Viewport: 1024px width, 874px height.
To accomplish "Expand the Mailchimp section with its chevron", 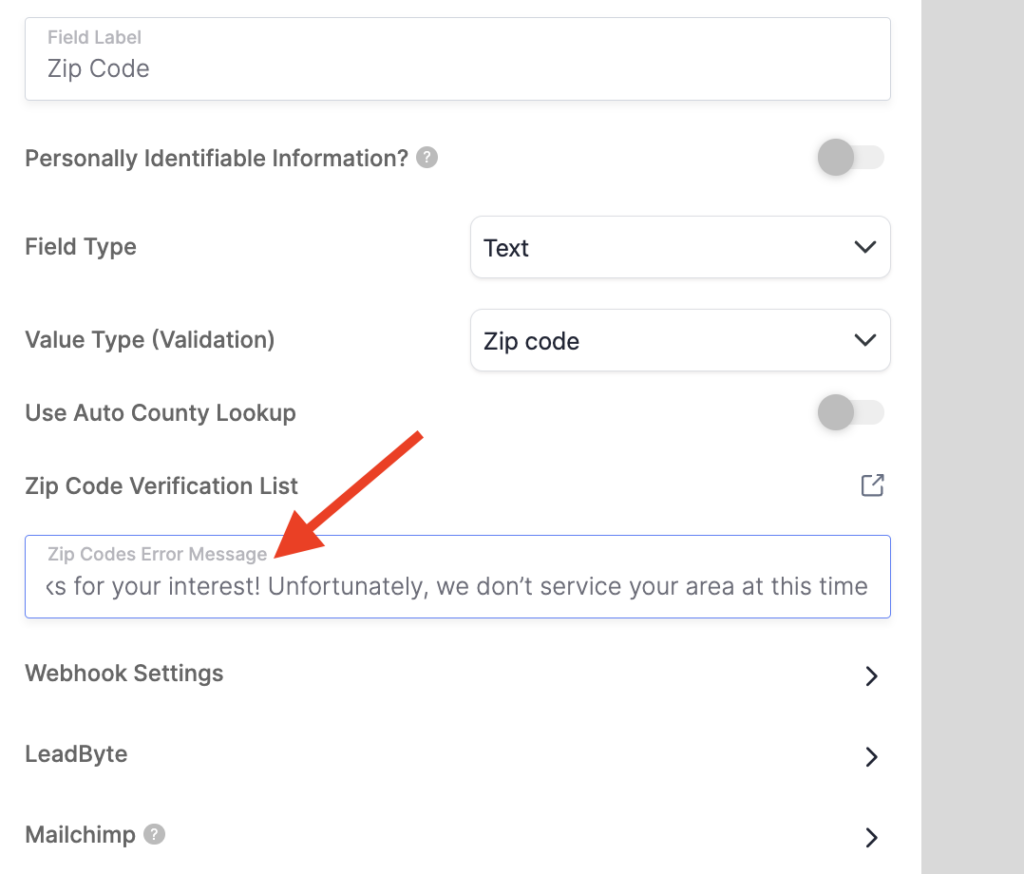I will pyautogui.click(x=871, y=836).
